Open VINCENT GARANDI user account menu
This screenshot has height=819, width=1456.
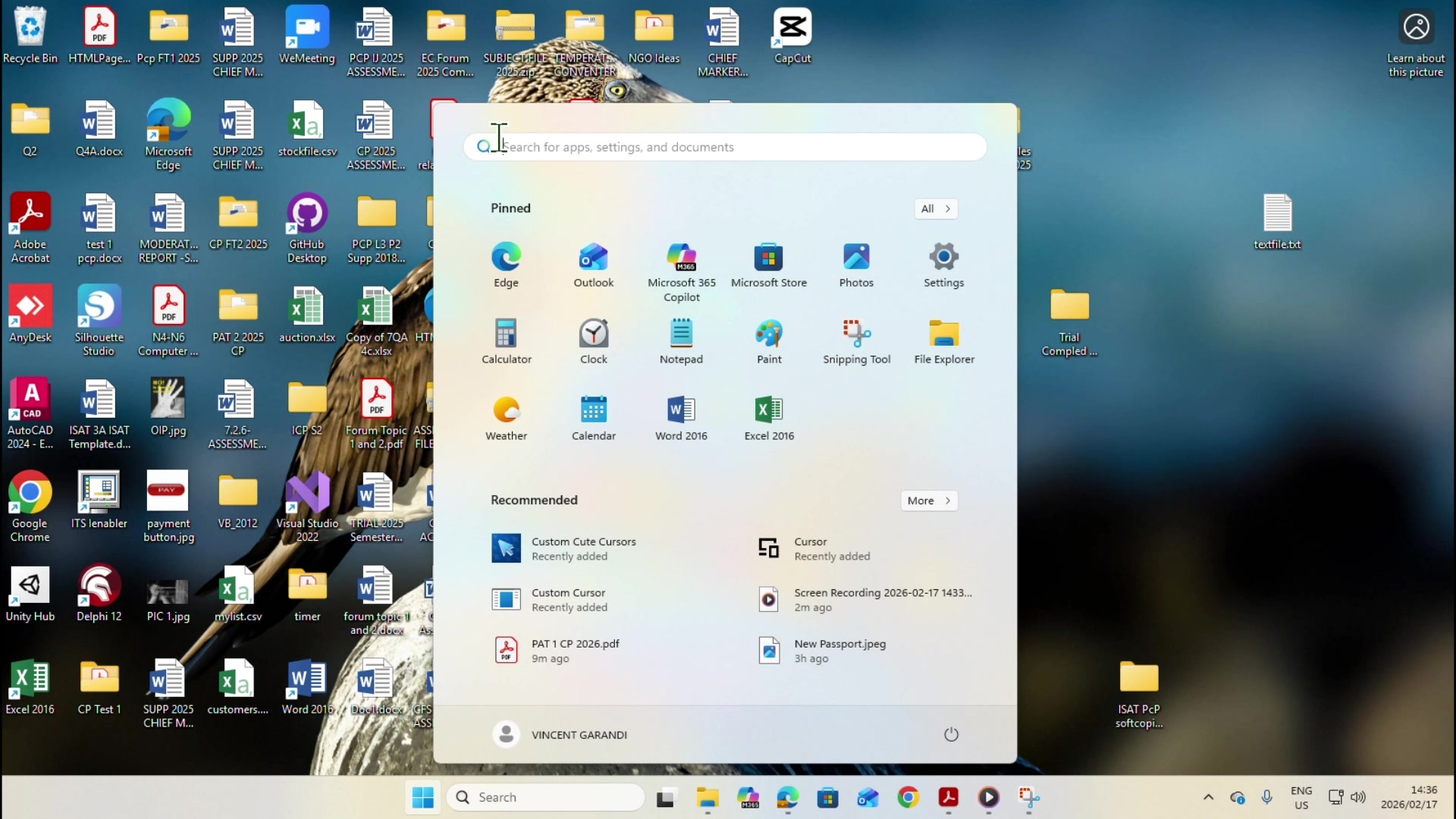click(561, 734)
